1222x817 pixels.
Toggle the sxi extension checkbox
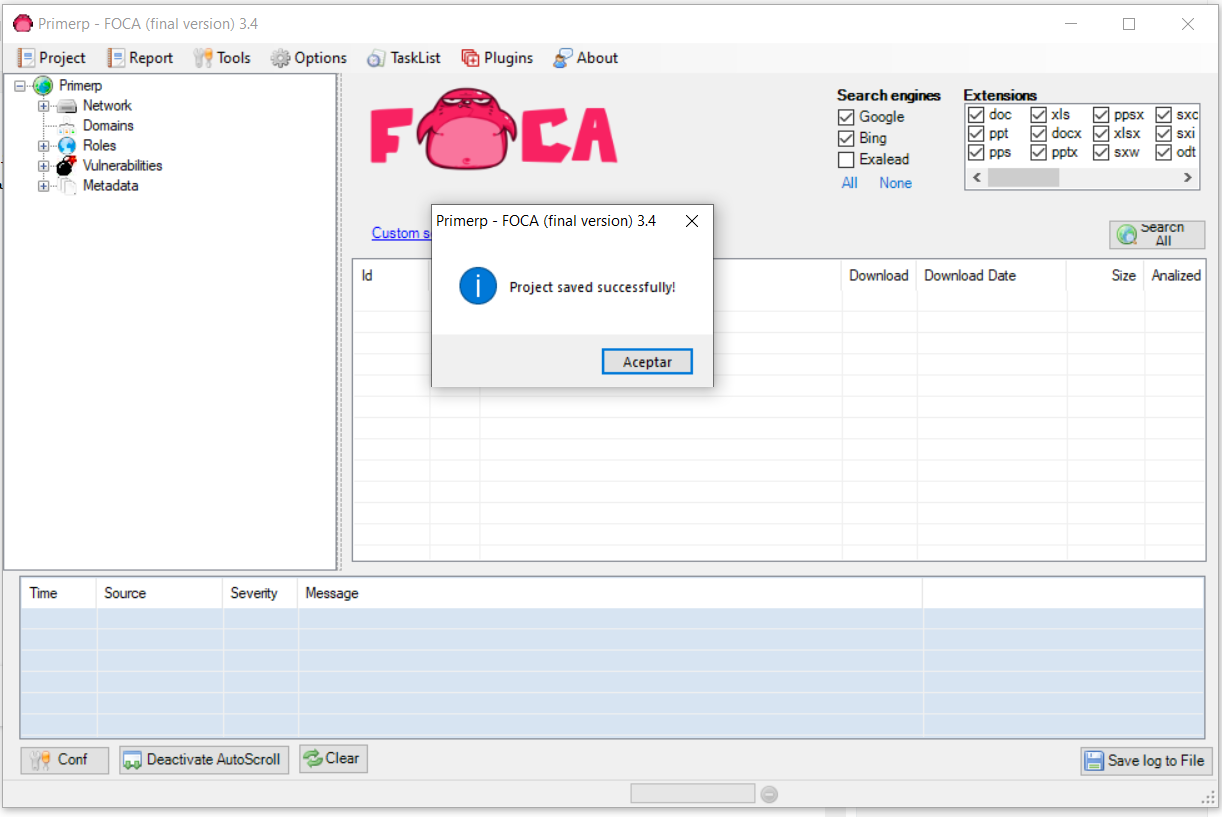pyautogui.click(x=1164, y=133)
